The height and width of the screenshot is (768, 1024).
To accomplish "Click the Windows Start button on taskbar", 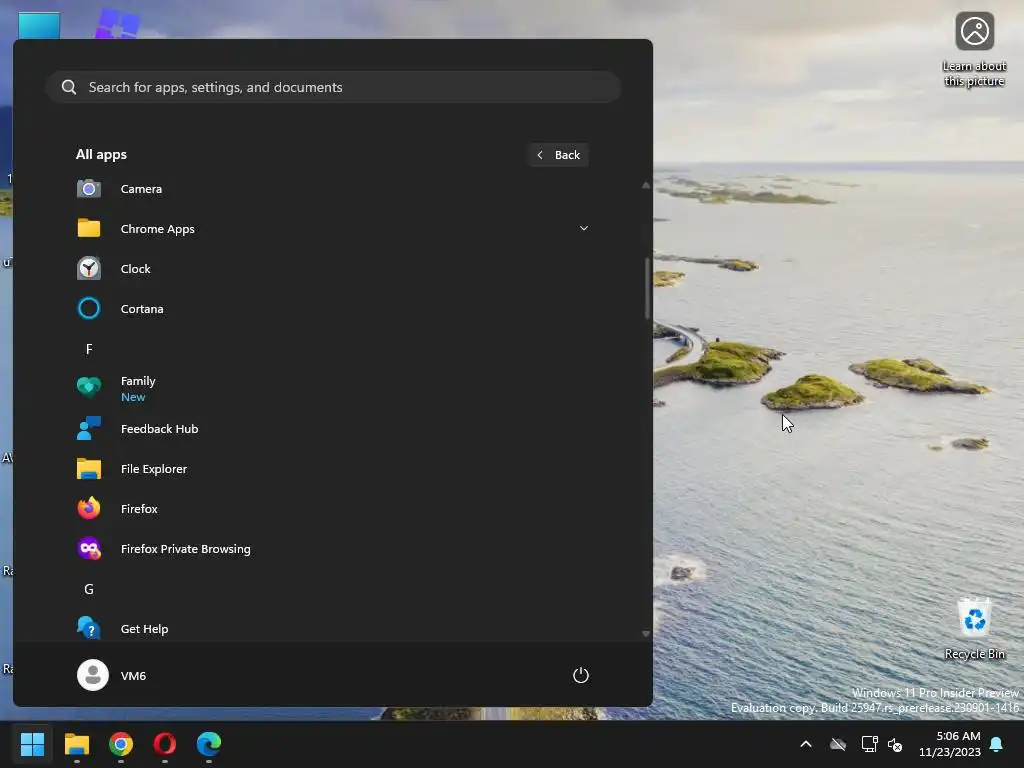I will tap(32, 744).
